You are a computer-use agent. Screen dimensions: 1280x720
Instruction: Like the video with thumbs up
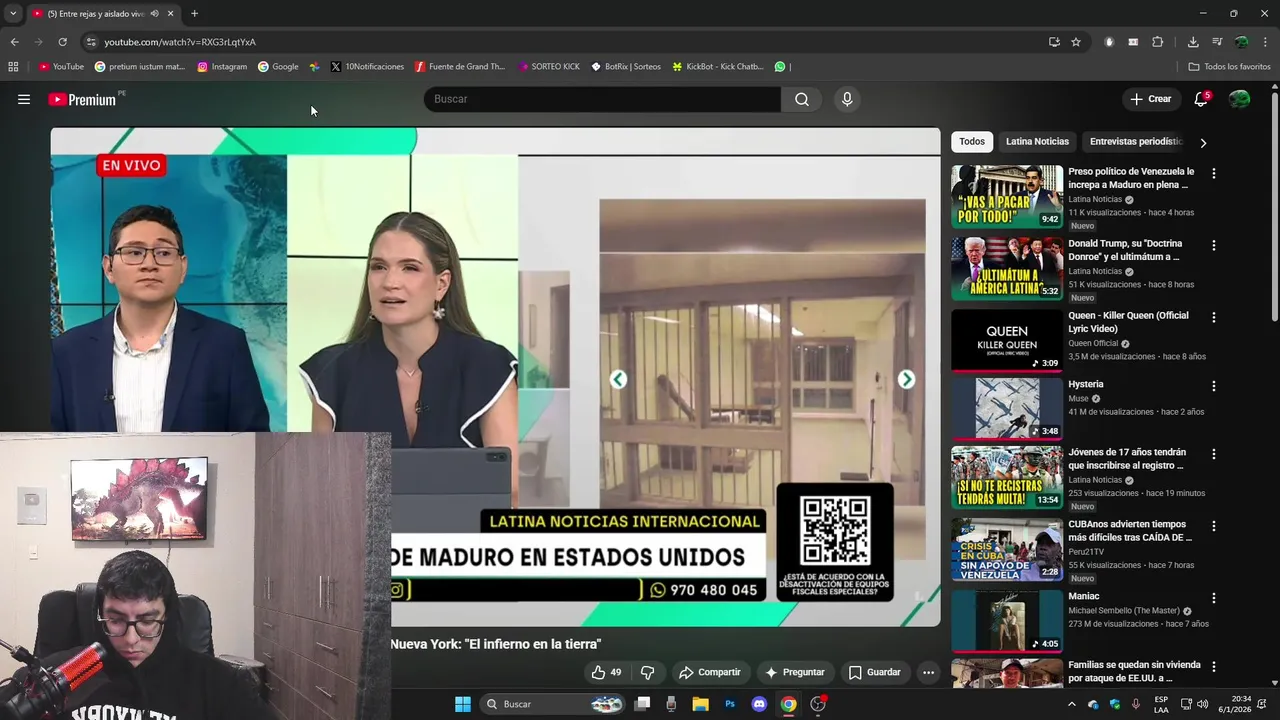pyautogui.click(x=606, y=672)
